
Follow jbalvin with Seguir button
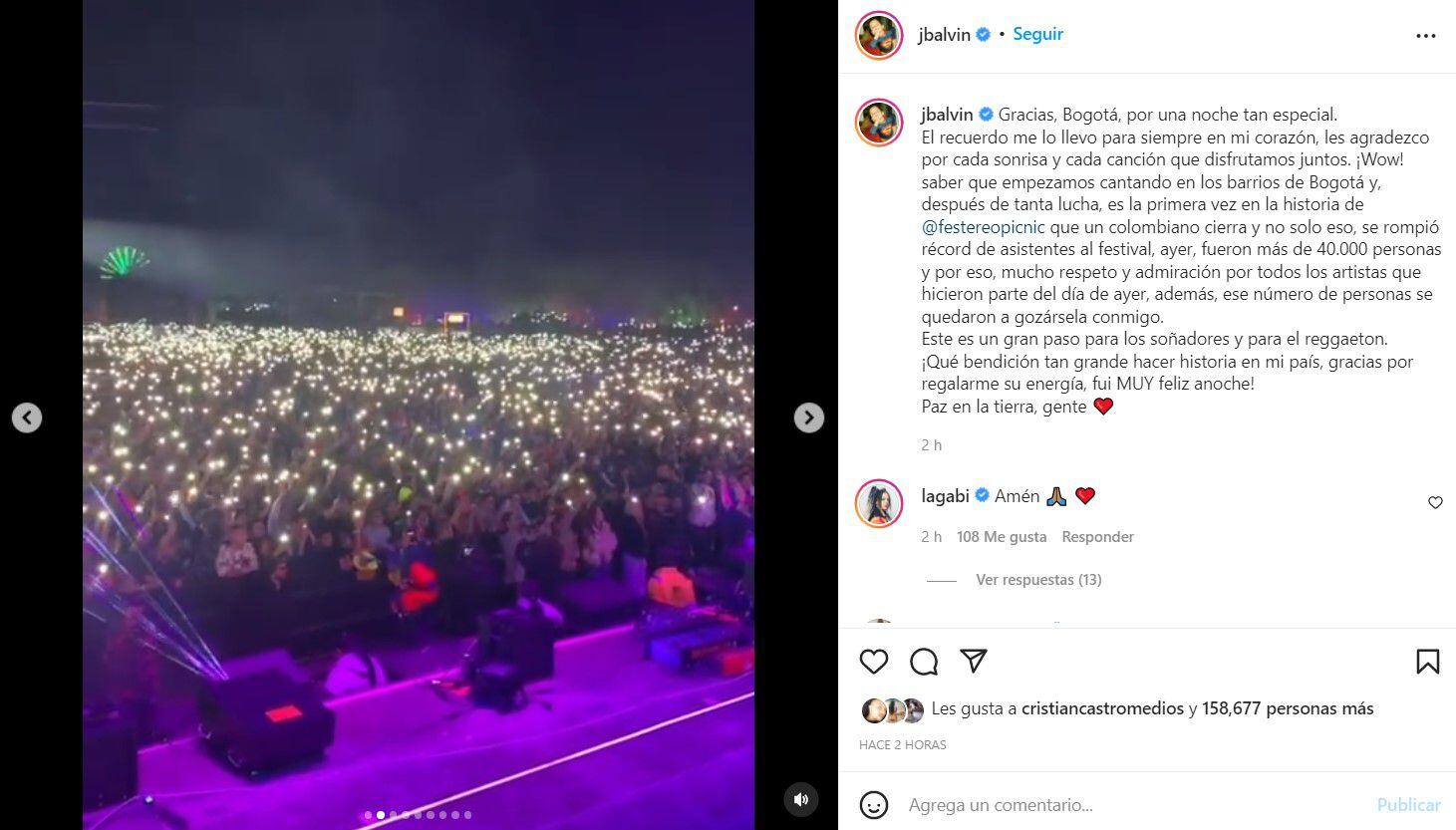pos(1037,34)
